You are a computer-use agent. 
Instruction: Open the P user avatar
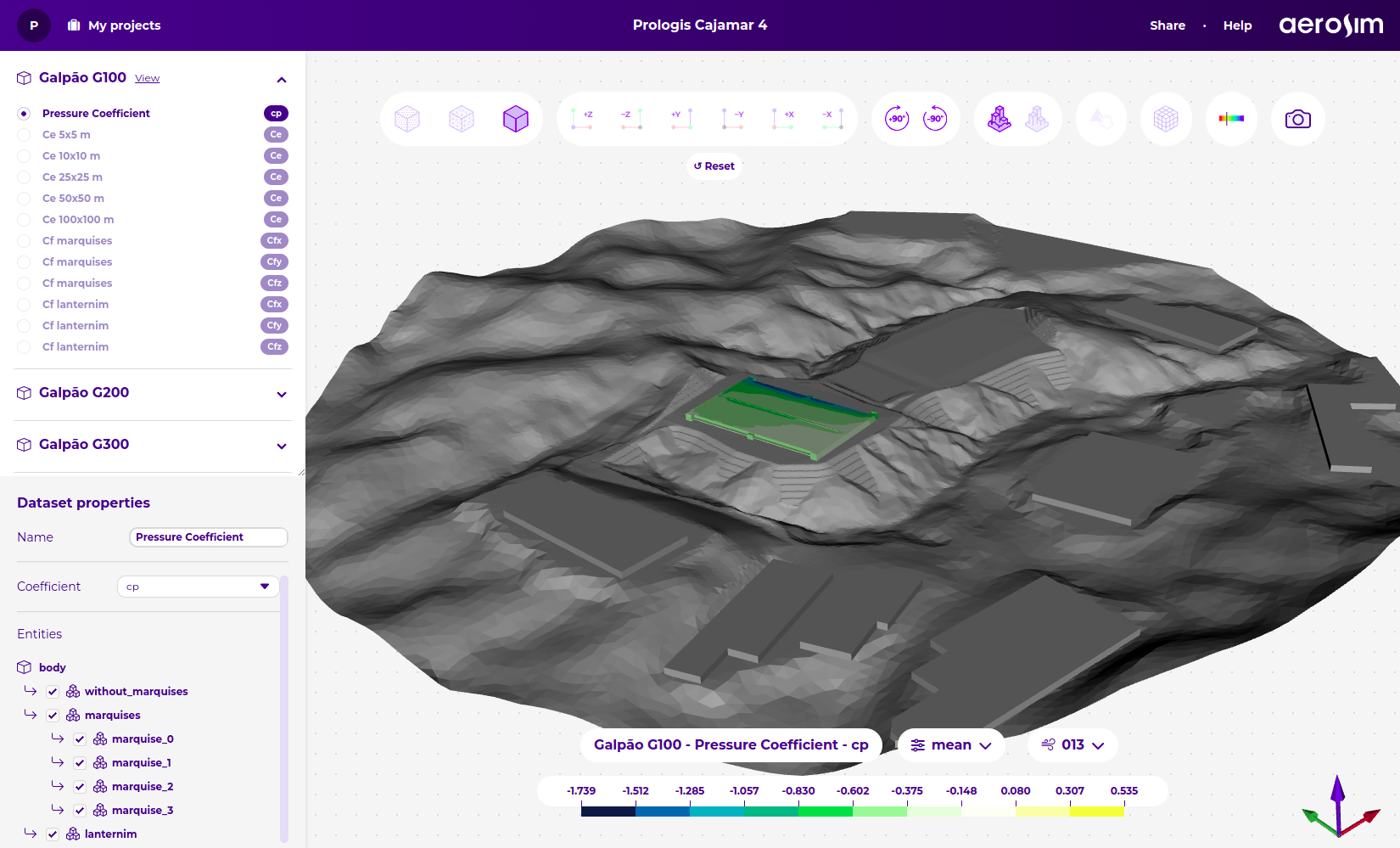pos(34,25)
